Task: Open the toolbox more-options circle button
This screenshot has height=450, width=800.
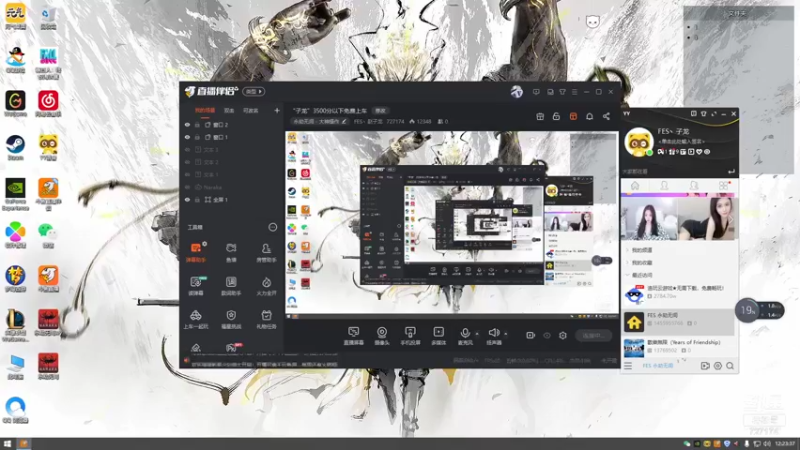Action: 272,227
